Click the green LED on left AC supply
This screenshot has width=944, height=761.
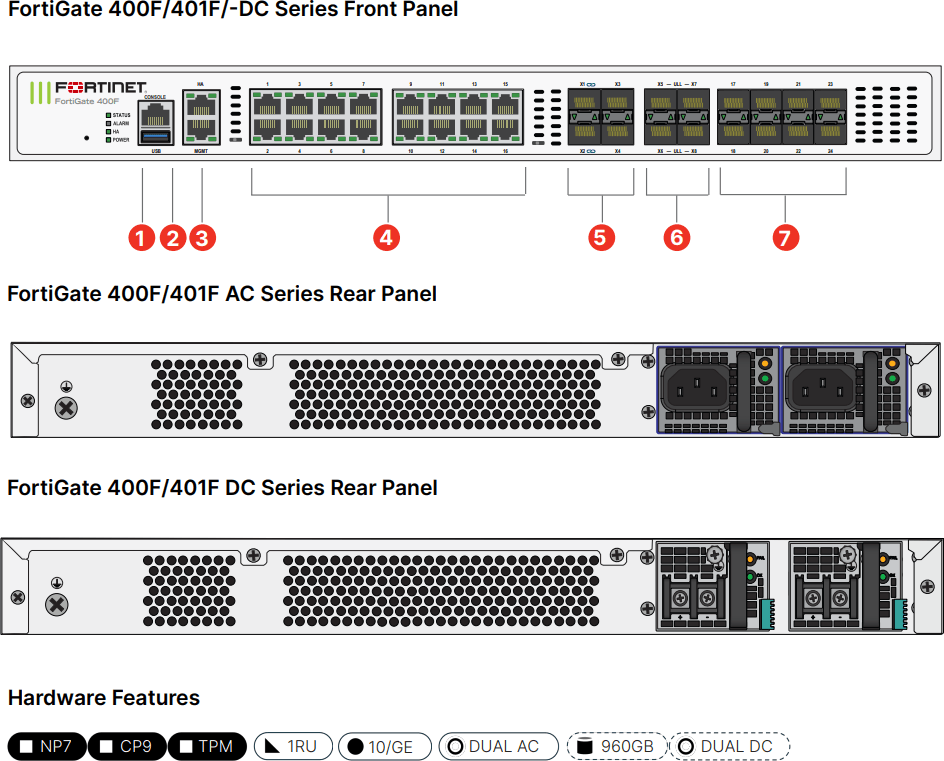point(765,378)
